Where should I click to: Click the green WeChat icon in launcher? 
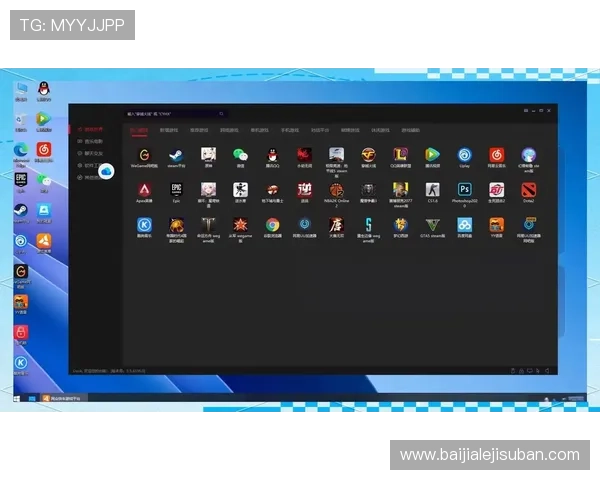pyautogui.click(x=240, y=155)
